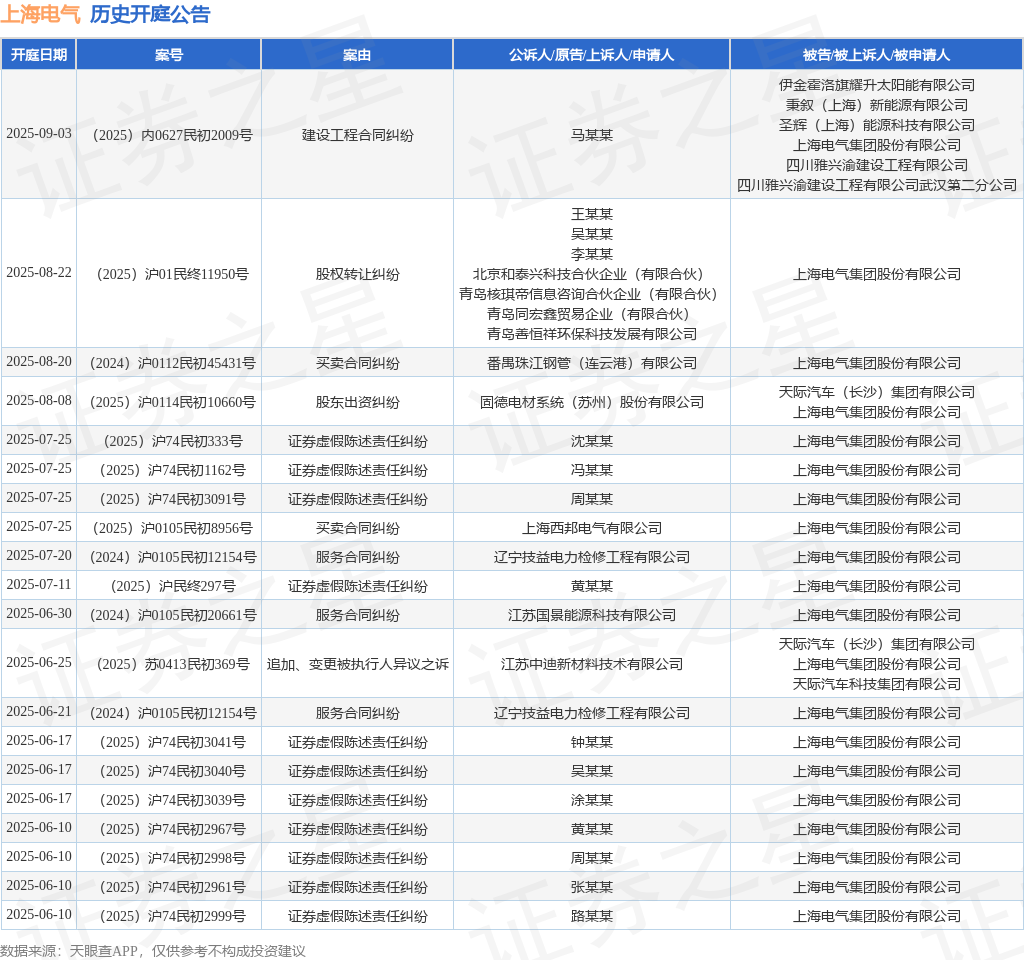
Task: Click plaintiff 固德电材系统（苏州）股份有限公司
Action: tap(592, 402)
